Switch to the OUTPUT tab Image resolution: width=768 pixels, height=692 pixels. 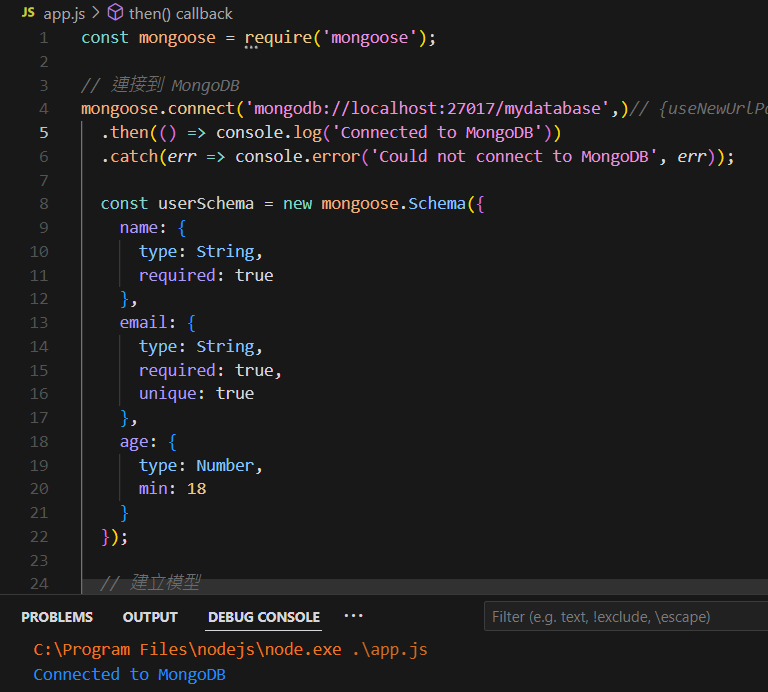(150, 617)
